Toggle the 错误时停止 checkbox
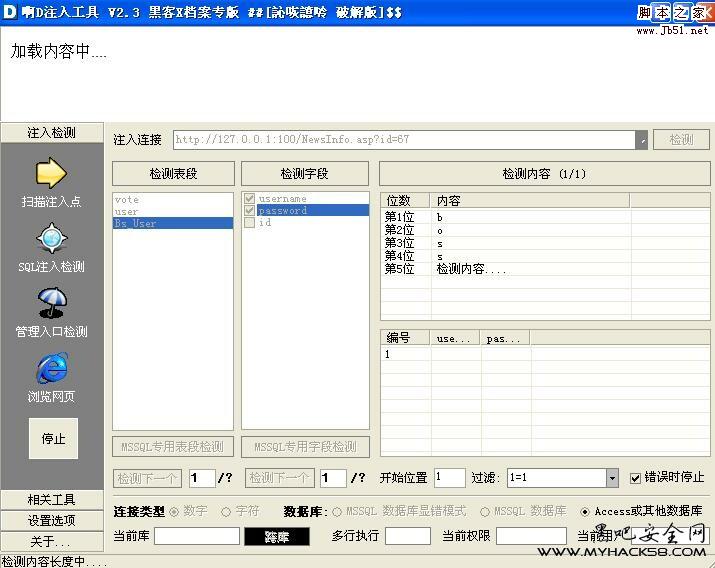The width and height of the screenshot is (715, 568). click(635, 478)
